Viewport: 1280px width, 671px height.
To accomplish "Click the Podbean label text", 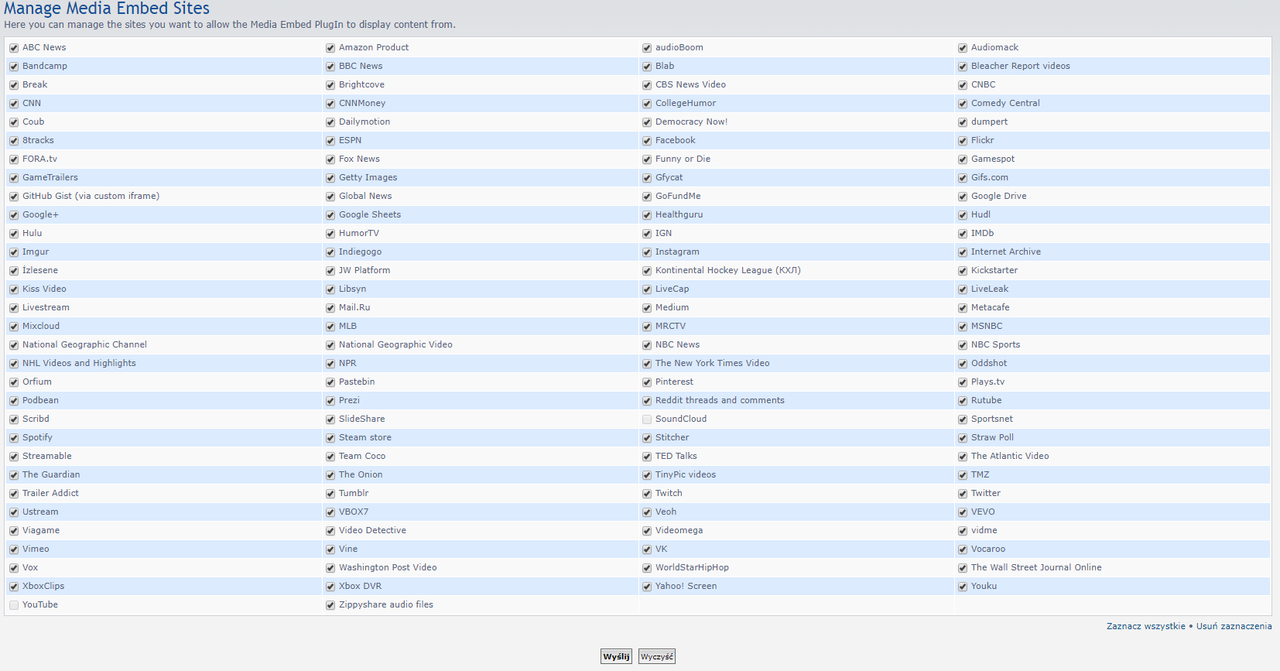I will click(40, 400).
